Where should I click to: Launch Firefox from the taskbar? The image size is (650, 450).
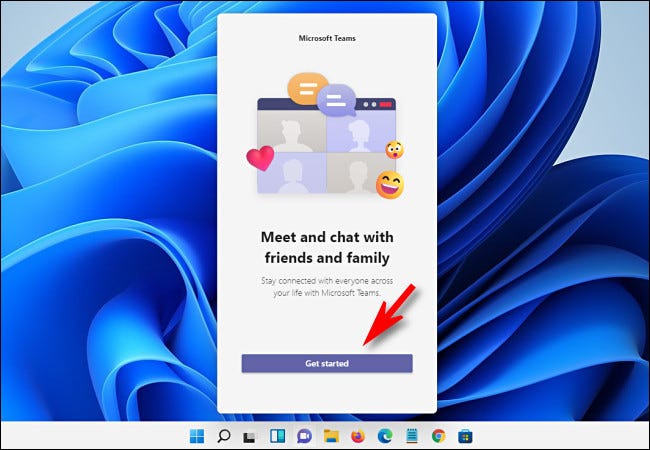pos(358,435)
